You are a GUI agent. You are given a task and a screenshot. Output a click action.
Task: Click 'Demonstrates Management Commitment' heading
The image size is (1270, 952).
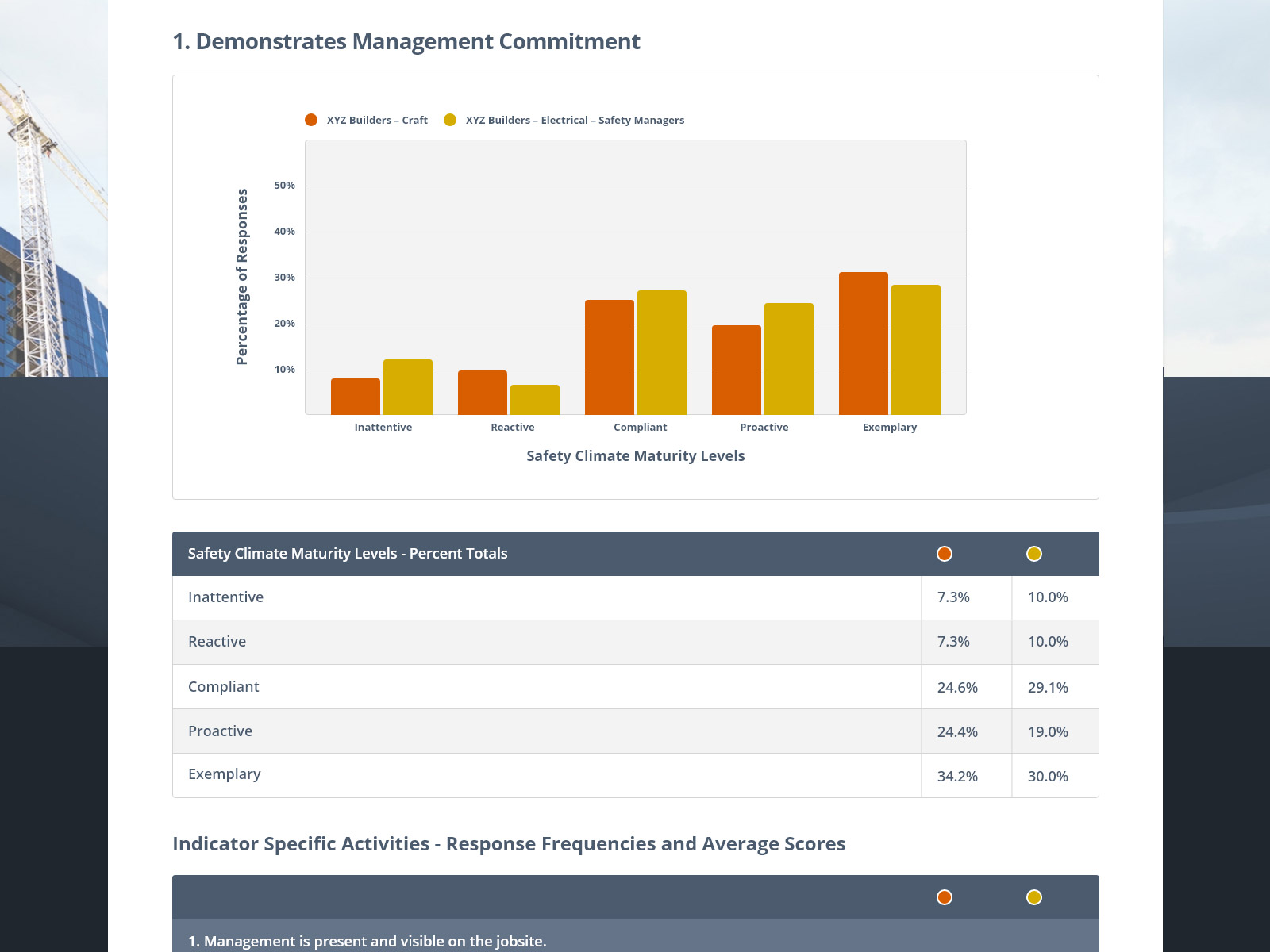(406, 41)
